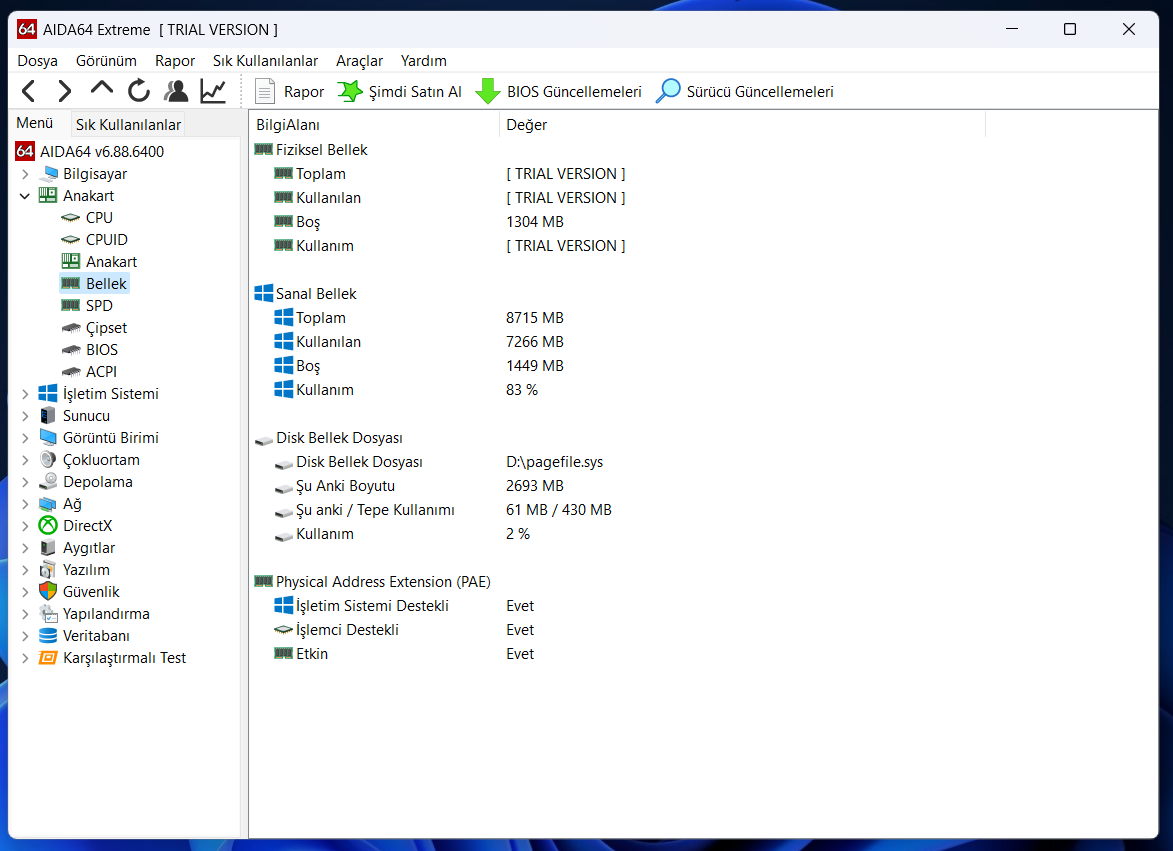The height and width of the screenshot is (851, 1173).
Task: Click the Veritabanı database icon
Action: coord(48,636)
